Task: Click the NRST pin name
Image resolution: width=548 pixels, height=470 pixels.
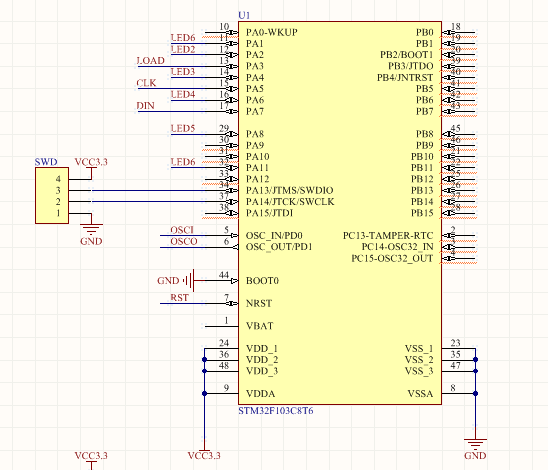Action: click(259, 303)
